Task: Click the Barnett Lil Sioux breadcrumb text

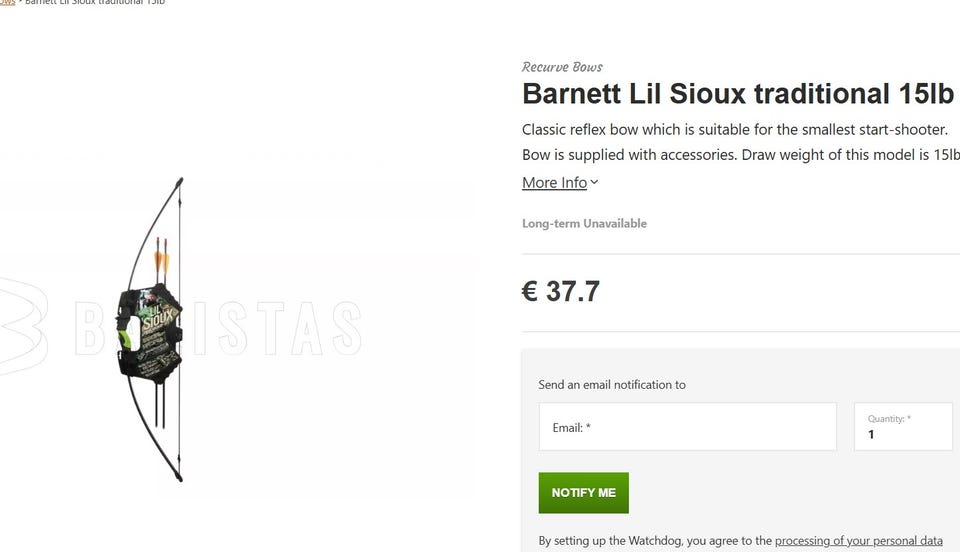Action: (95, 3)
